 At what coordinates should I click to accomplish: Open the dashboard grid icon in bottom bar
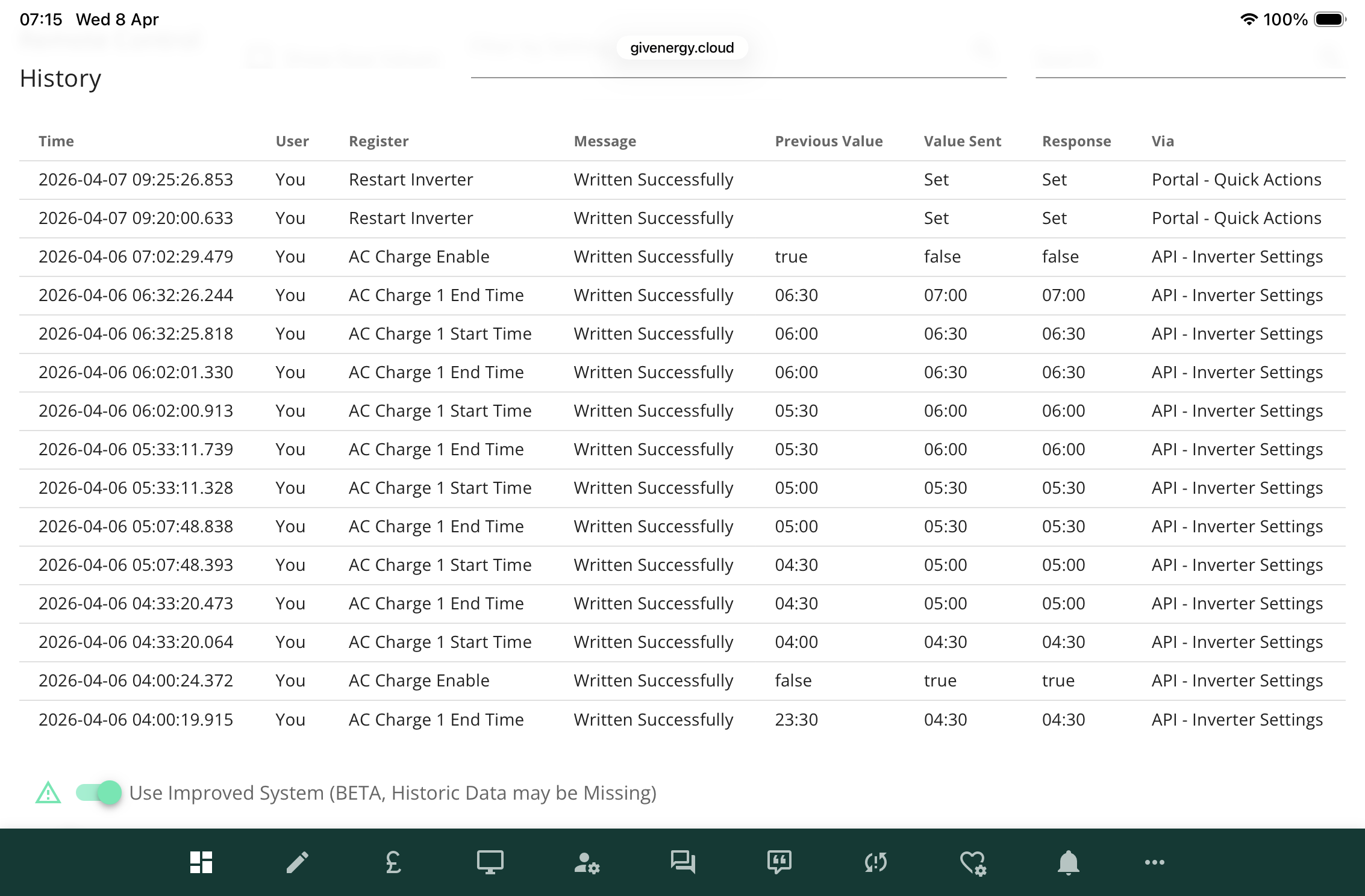[201, 862]
